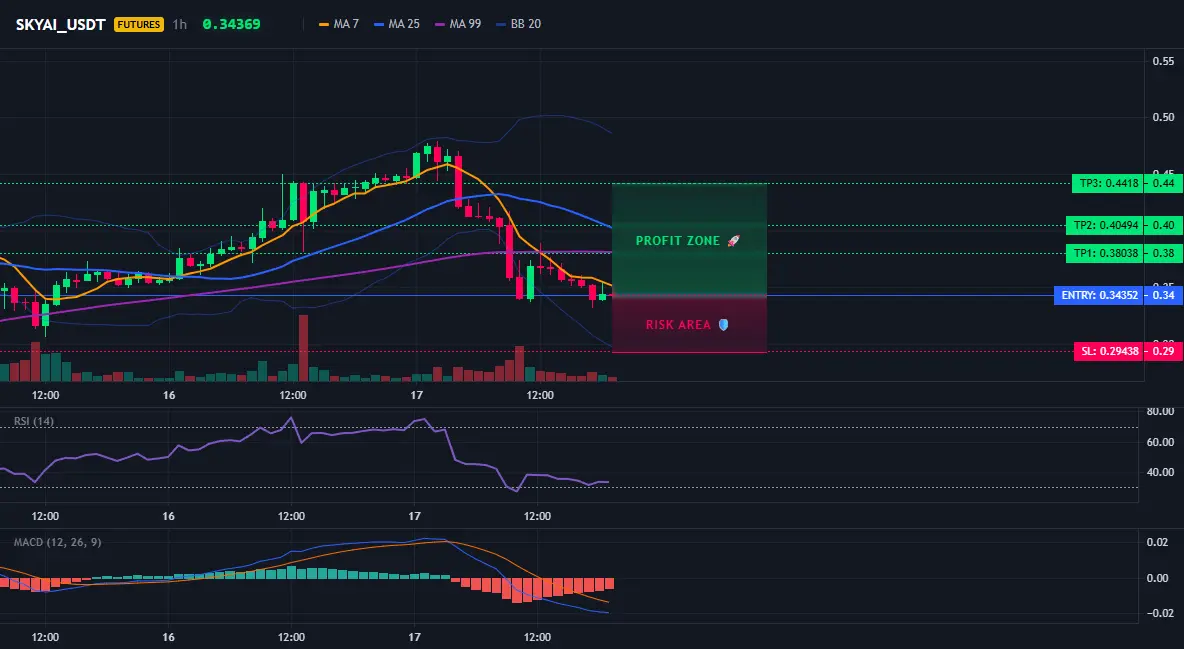Click the 17 date label under main chart
Screen dimensions: 1184x649
click(x=416, y=395)
